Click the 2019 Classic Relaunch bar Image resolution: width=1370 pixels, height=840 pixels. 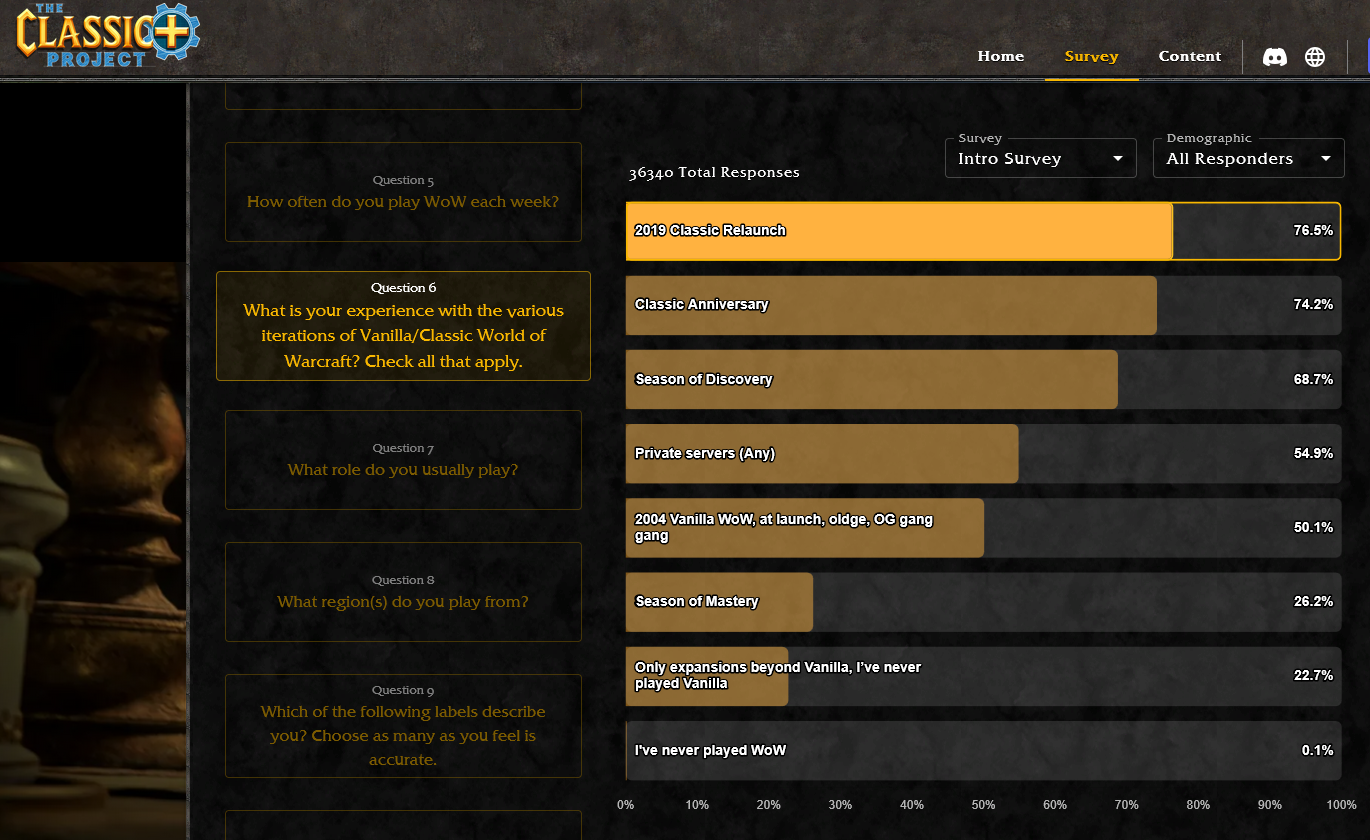983,231
